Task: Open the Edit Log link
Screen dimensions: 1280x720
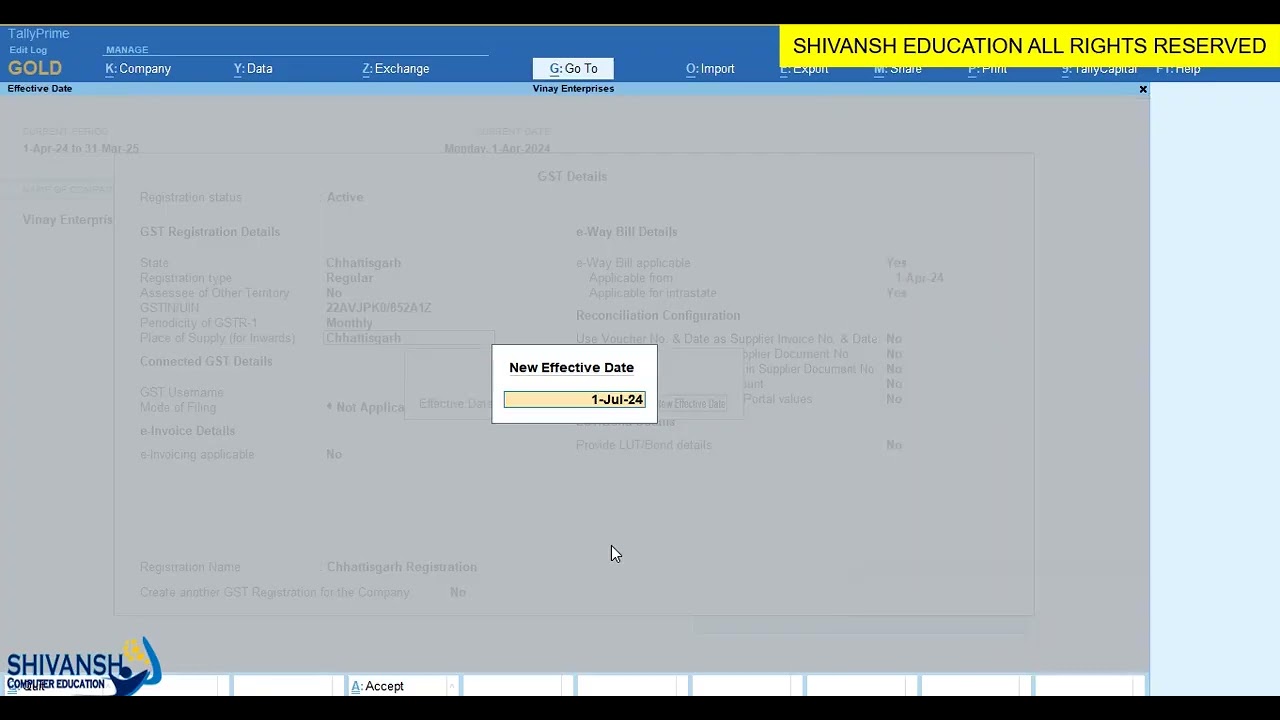Action: pyautogui.click(x=28, y=50)
